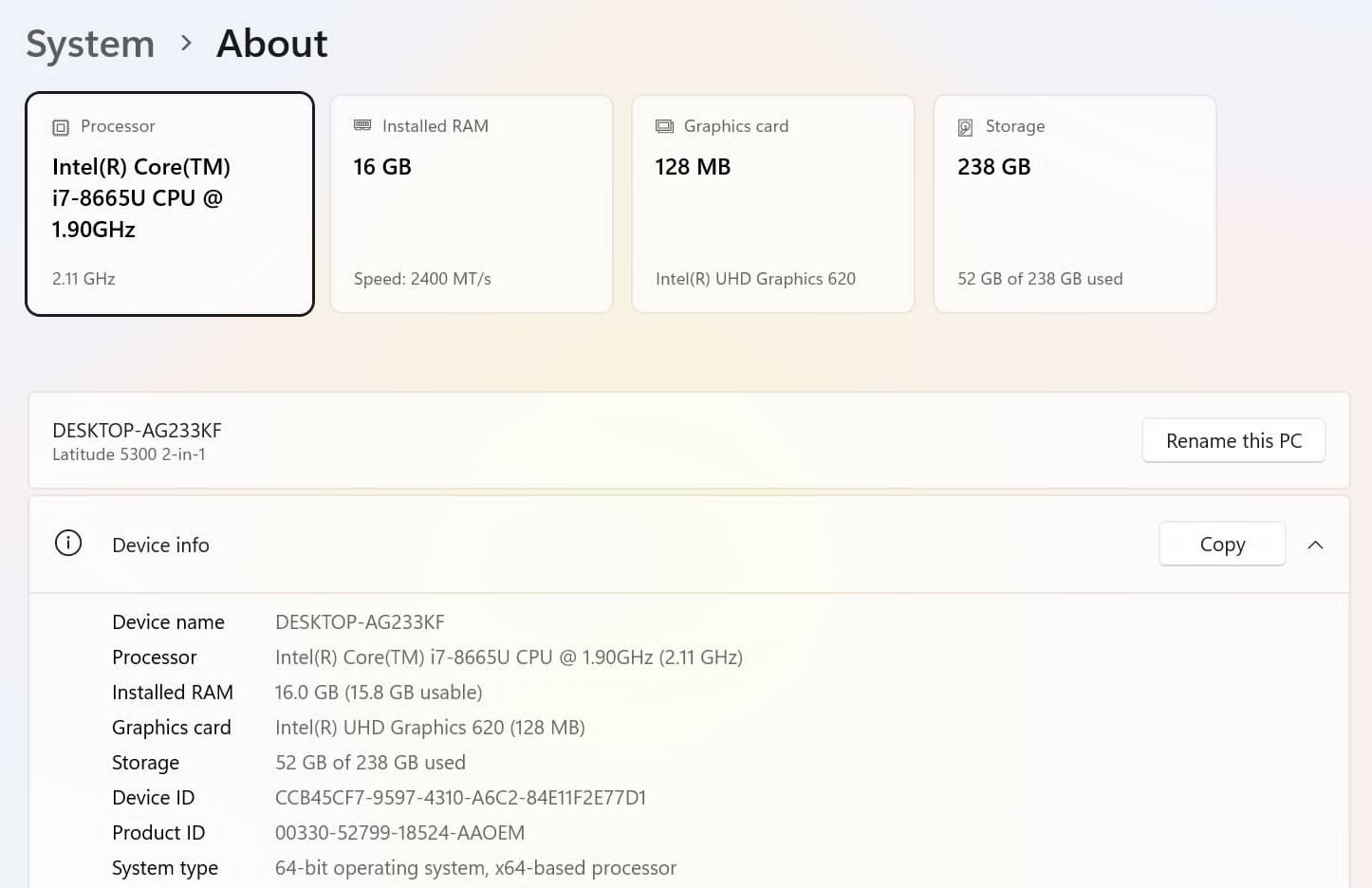Screen dimensions: 1372x888
Task: Click the Speed: 2400 MT/s text
Action: [x=422, y=279]
